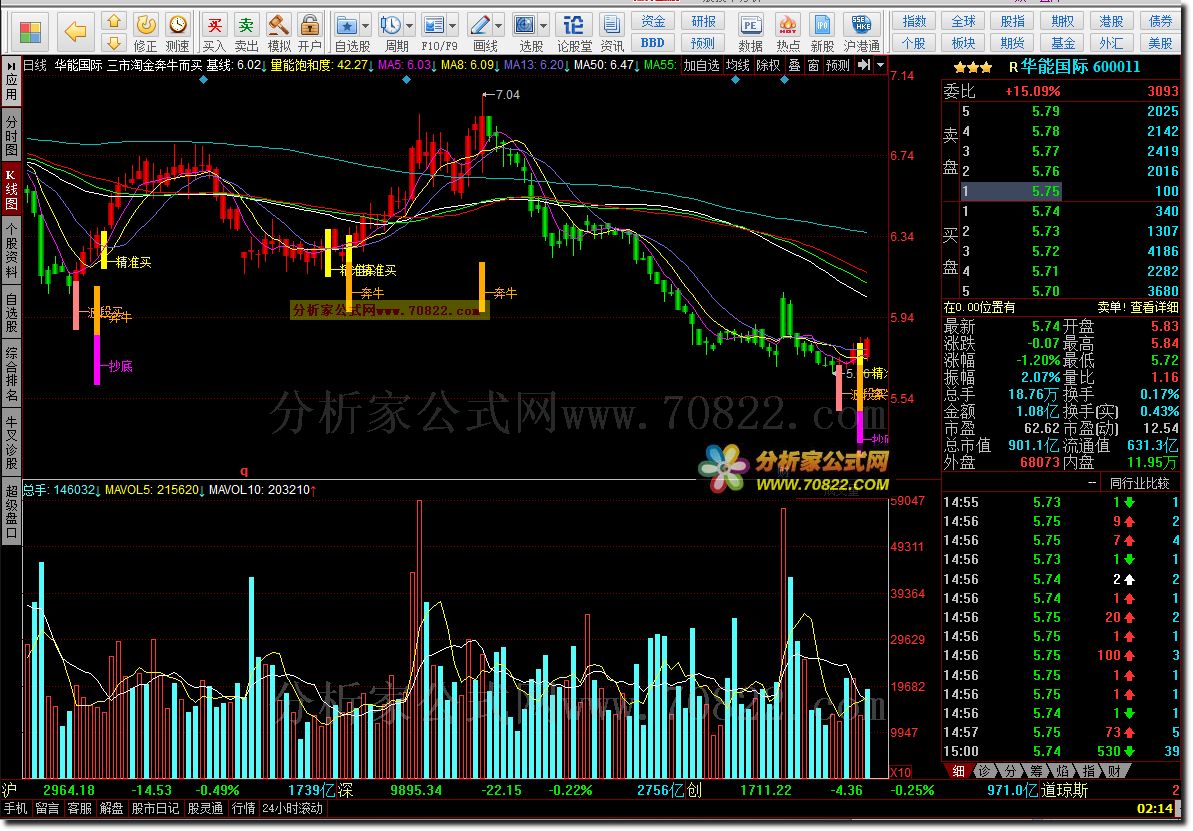1193x831 pixels.
Task: Open the F10/F9 info icon
Action: (x=434, y=26)
